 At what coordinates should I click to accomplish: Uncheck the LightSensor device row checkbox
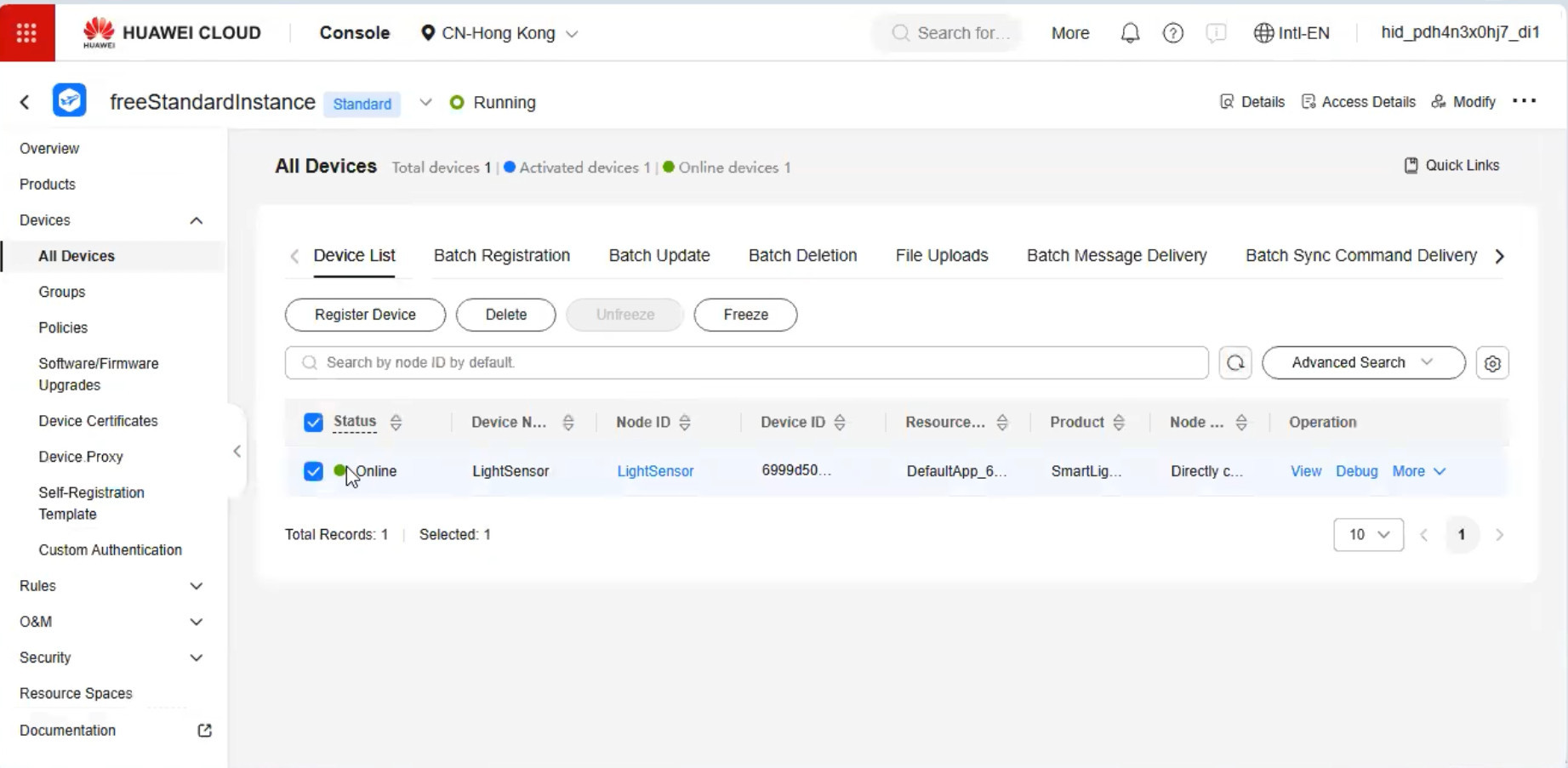(313, 471)
